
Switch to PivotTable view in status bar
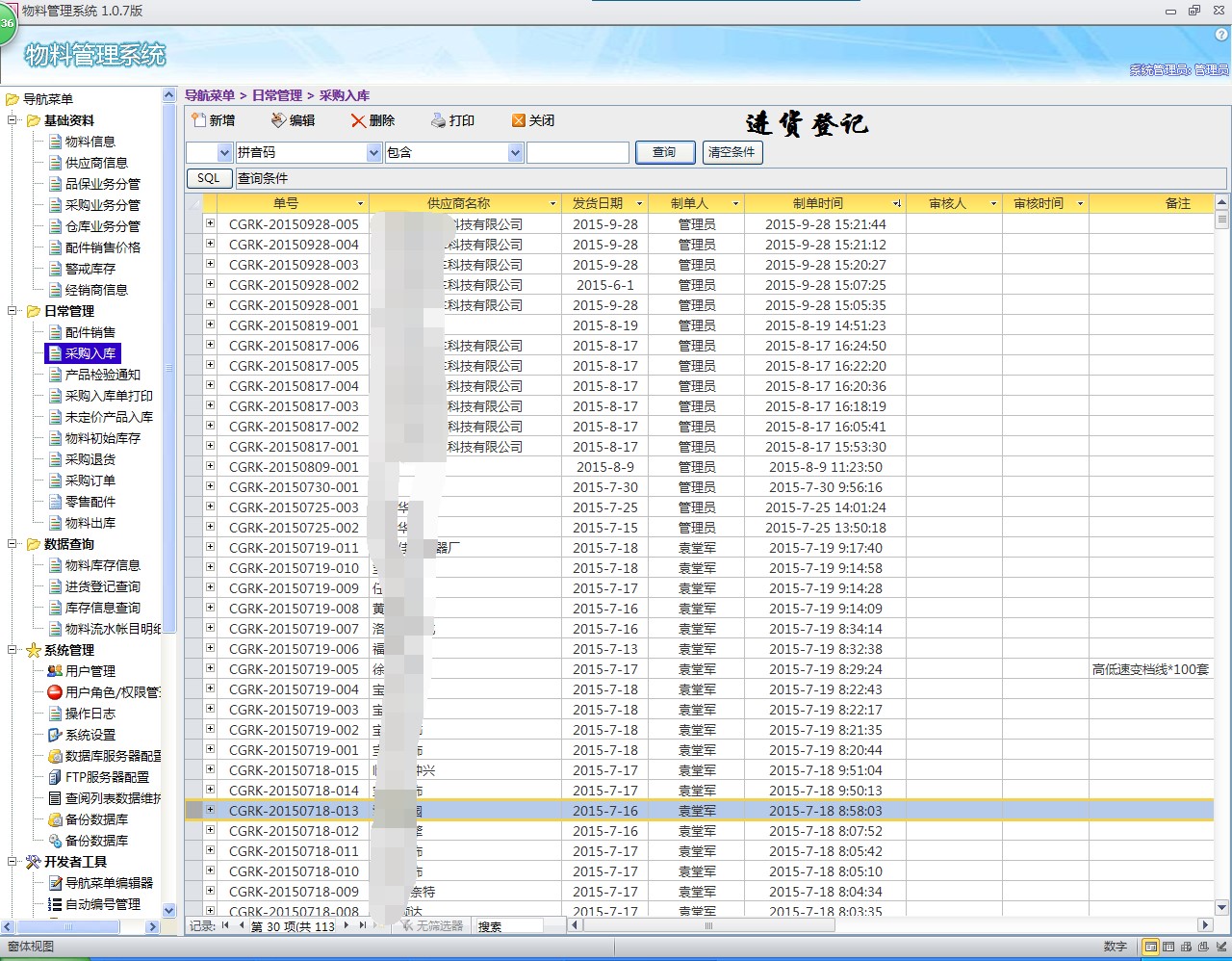pos(1186,948)
